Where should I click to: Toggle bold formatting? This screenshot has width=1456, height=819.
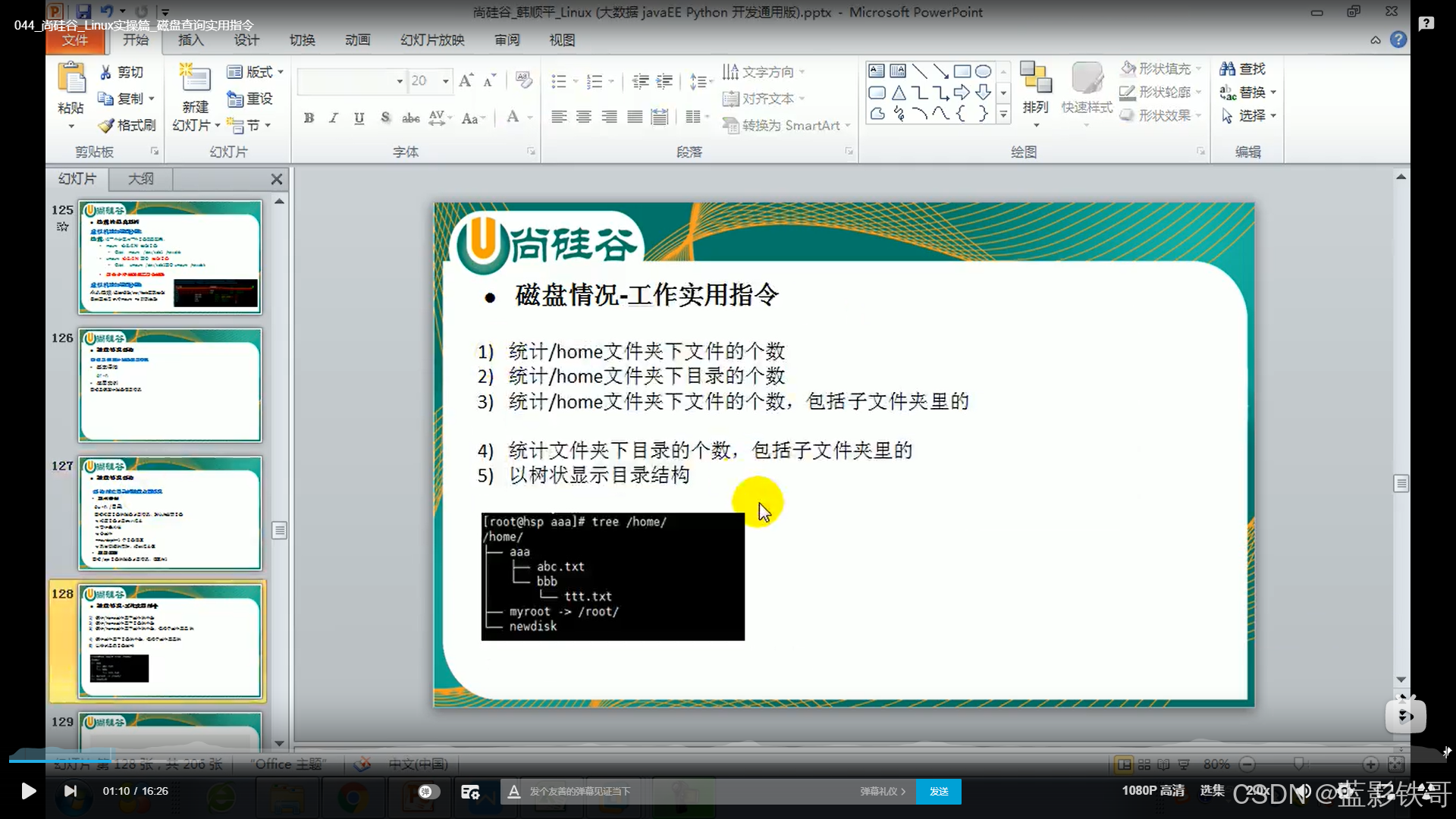point(309,118)
